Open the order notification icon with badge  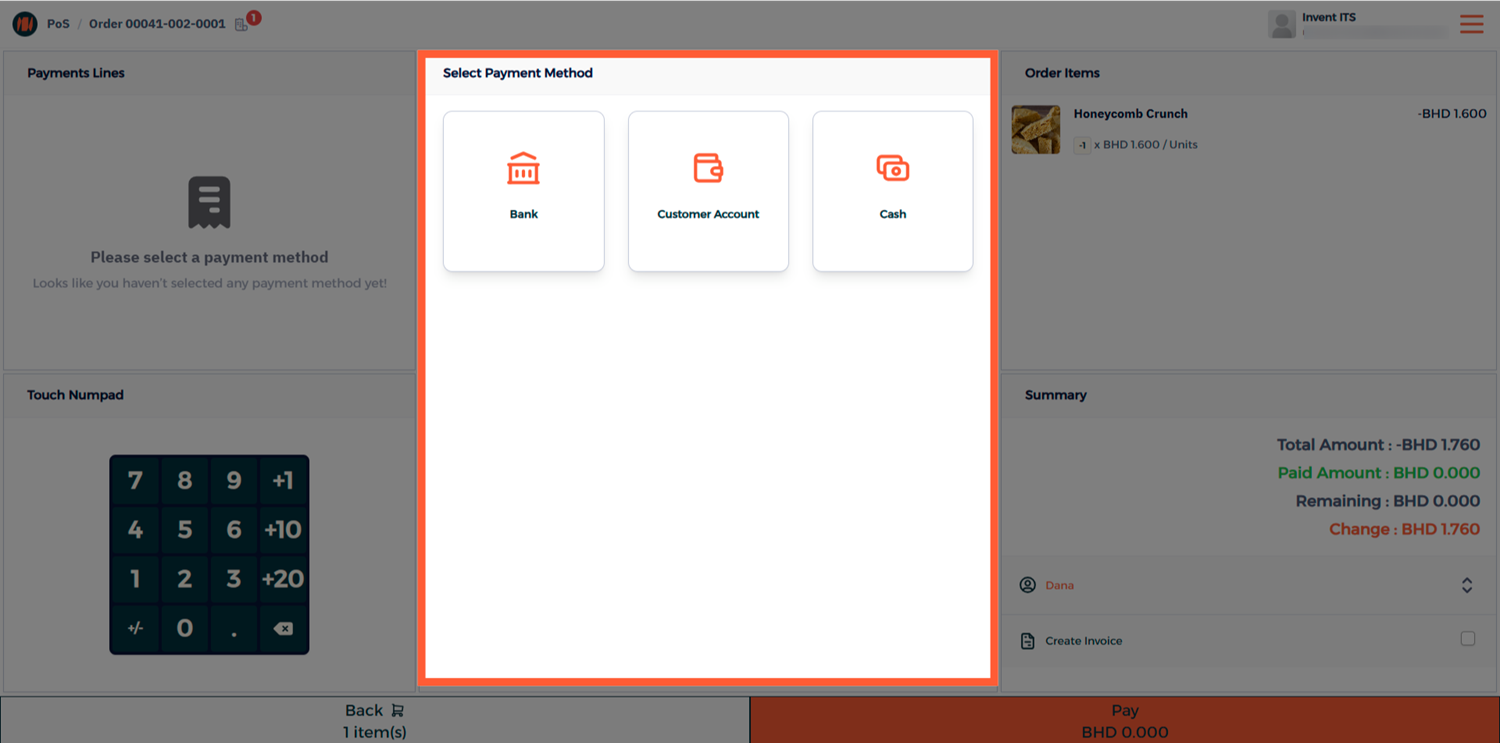tap(243, 24)
